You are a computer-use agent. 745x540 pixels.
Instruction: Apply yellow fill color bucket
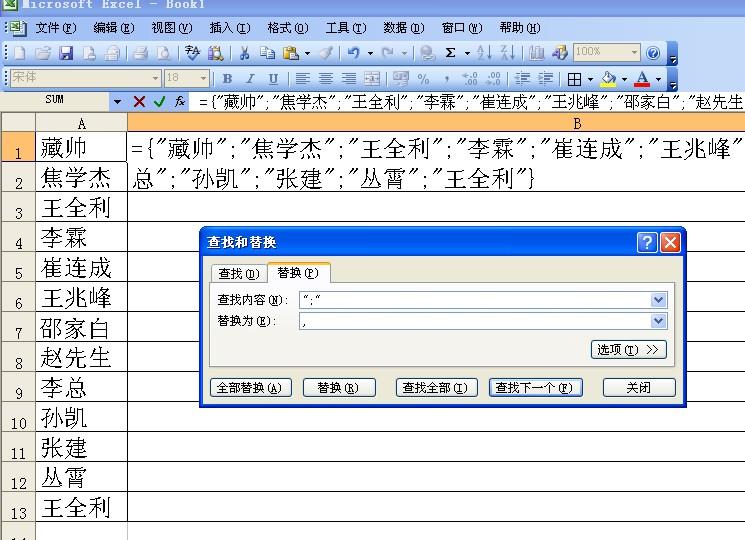point(609,79)
